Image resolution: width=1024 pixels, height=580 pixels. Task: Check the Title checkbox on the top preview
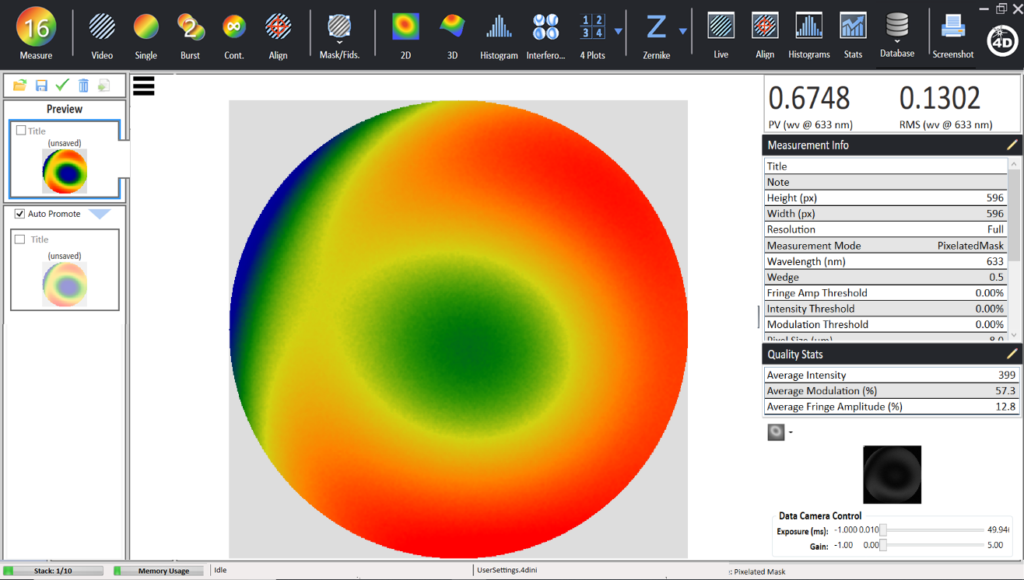pyautogui.click(x=21, y=128)
